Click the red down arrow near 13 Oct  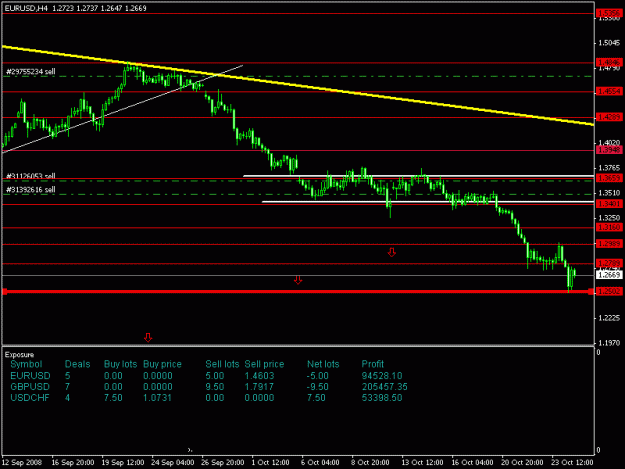click(x=392, y=252)
